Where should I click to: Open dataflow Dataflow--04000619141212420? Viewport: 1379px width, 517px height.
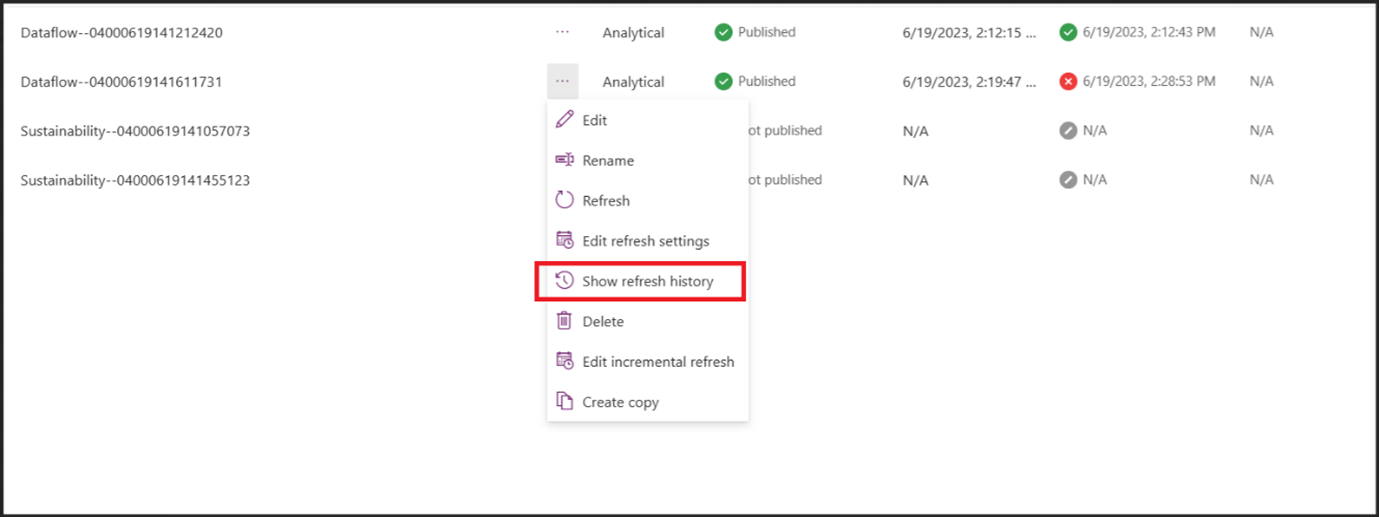click(121, 32)
